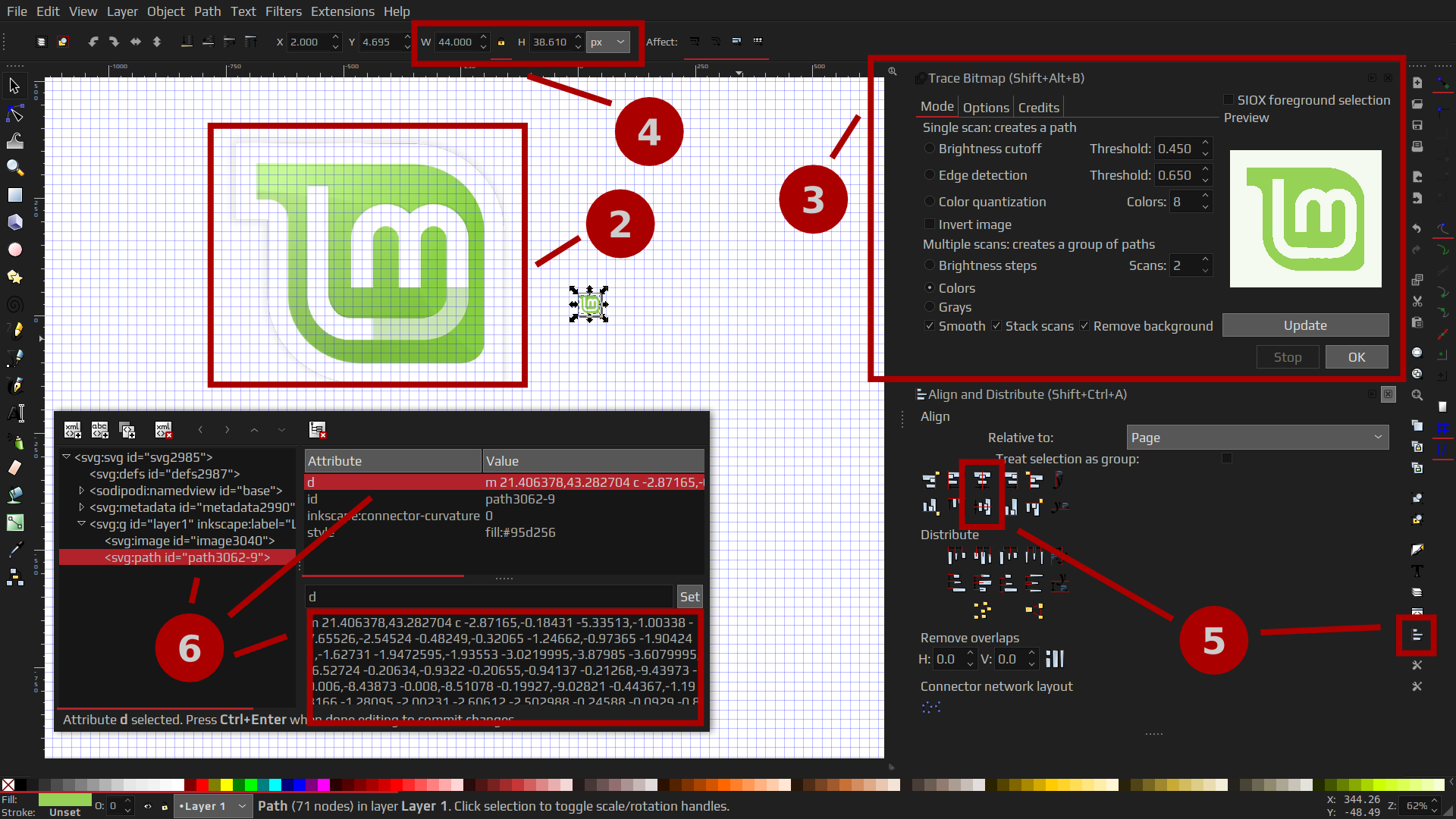
Task: Pick the yellow swatch in palette
Action: click(x=226, y=785)
